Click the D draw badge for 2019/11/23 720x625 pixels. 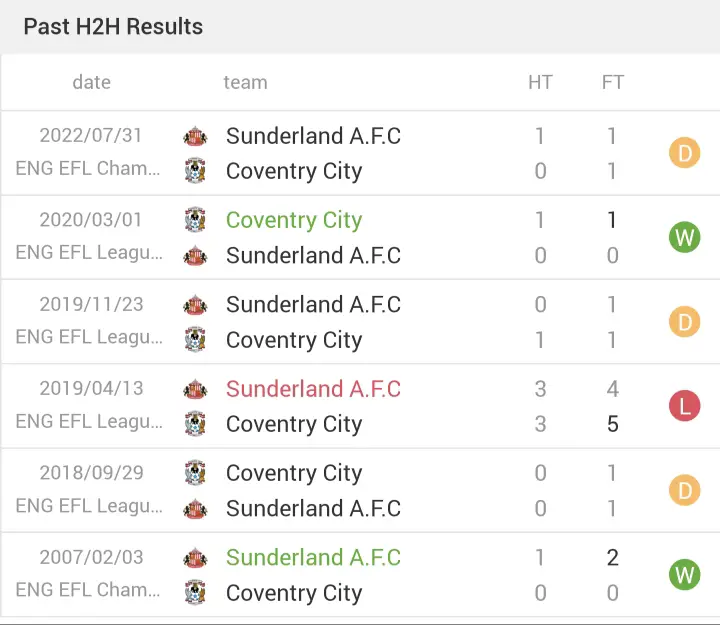coord(684,321)
